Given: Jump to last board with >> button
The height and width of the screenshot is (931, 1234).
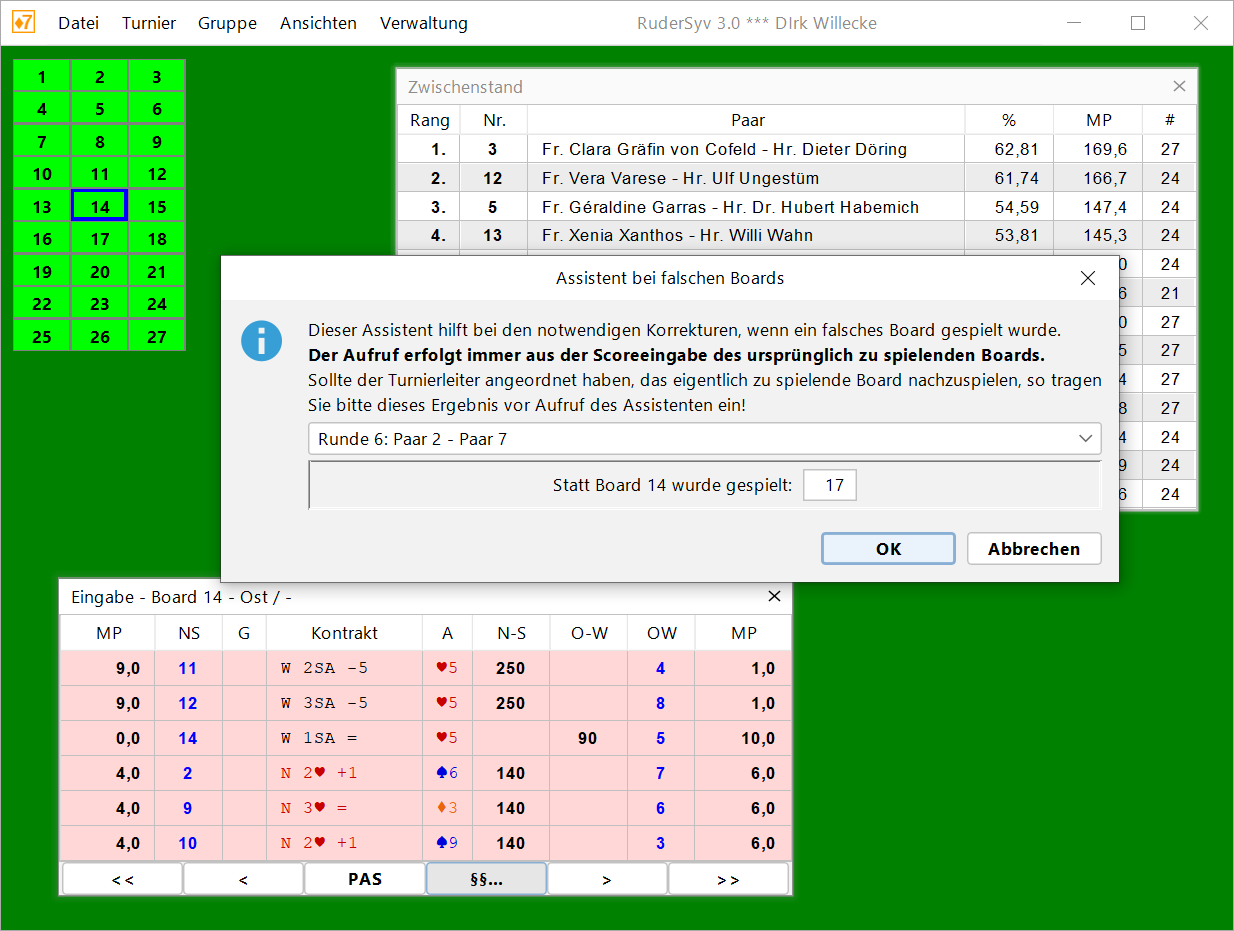Looking at the screenshot, I should tap(728, 879).
